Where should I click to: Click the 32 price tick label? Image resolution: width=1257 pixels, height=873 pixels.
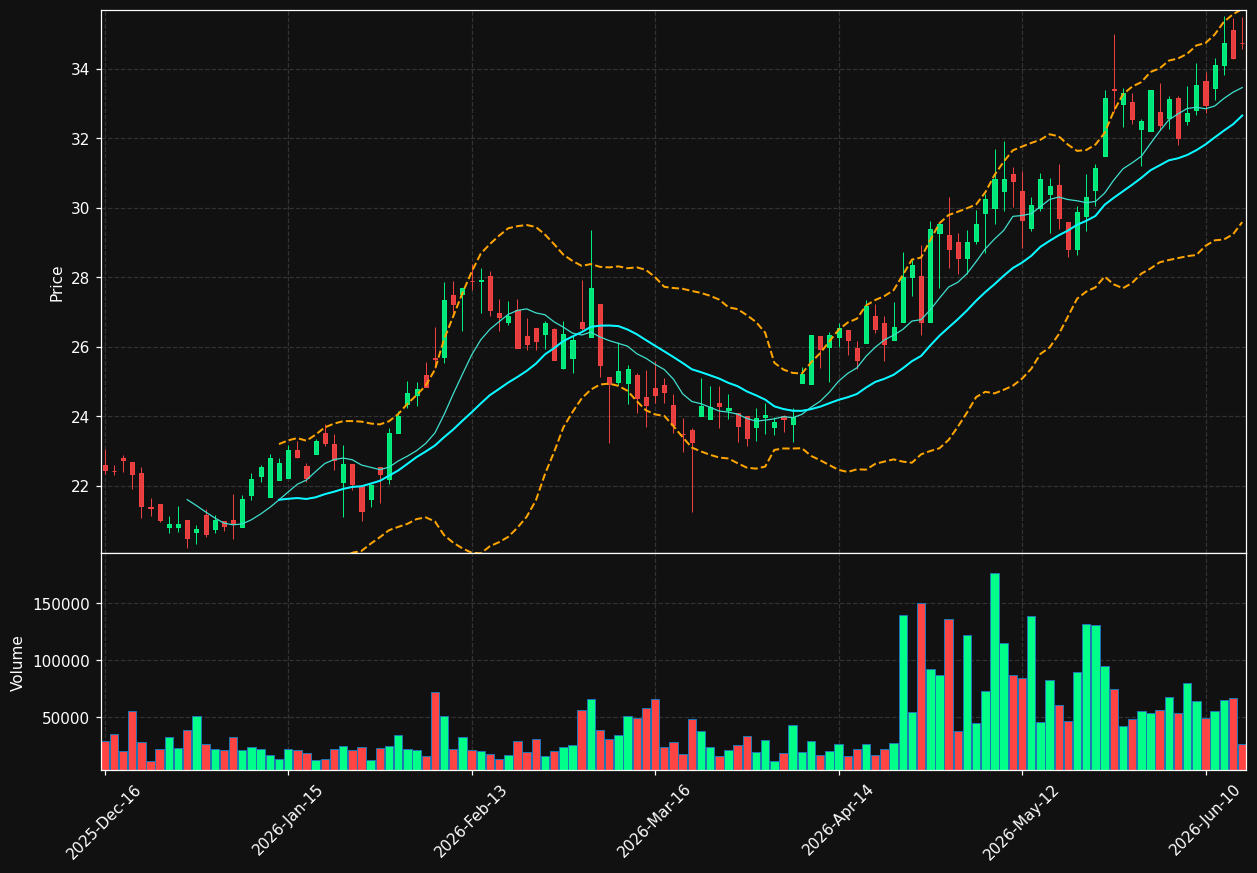[x=80, y=139]
